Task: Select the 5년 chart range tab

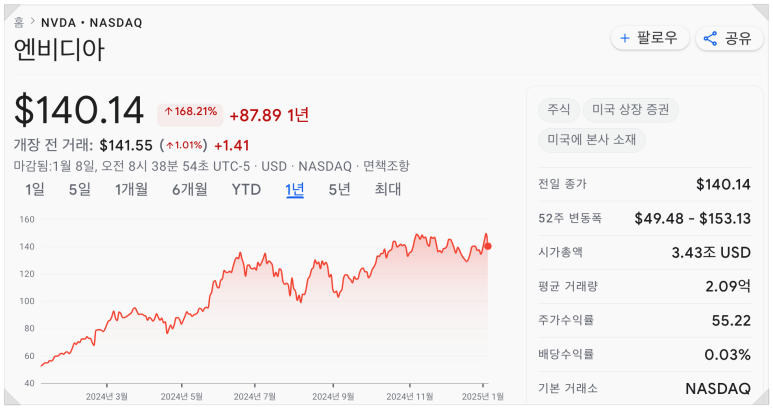Action: click(x=339, y=189)
